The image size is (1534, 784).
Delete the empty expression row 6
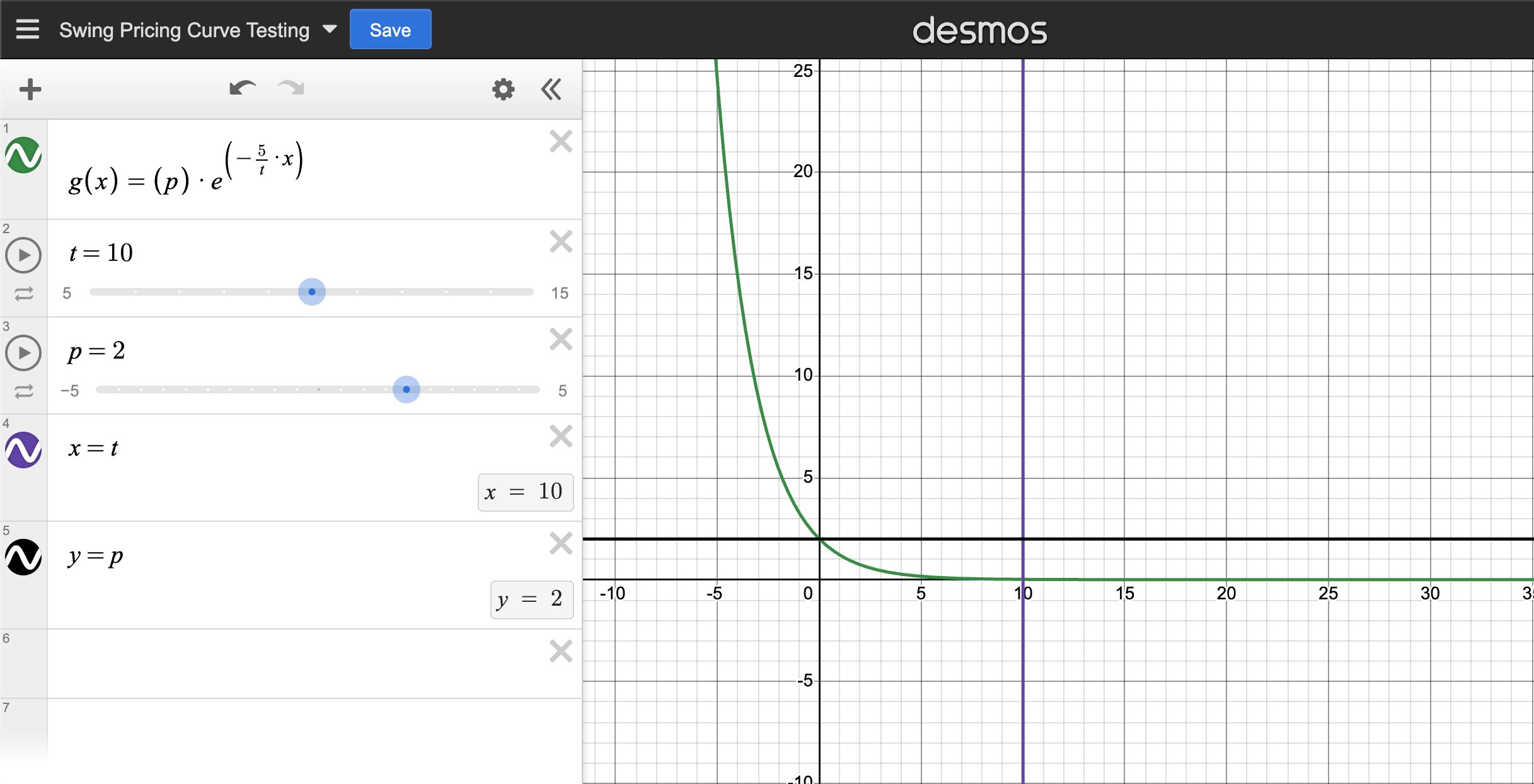click(x=561, y=651)
